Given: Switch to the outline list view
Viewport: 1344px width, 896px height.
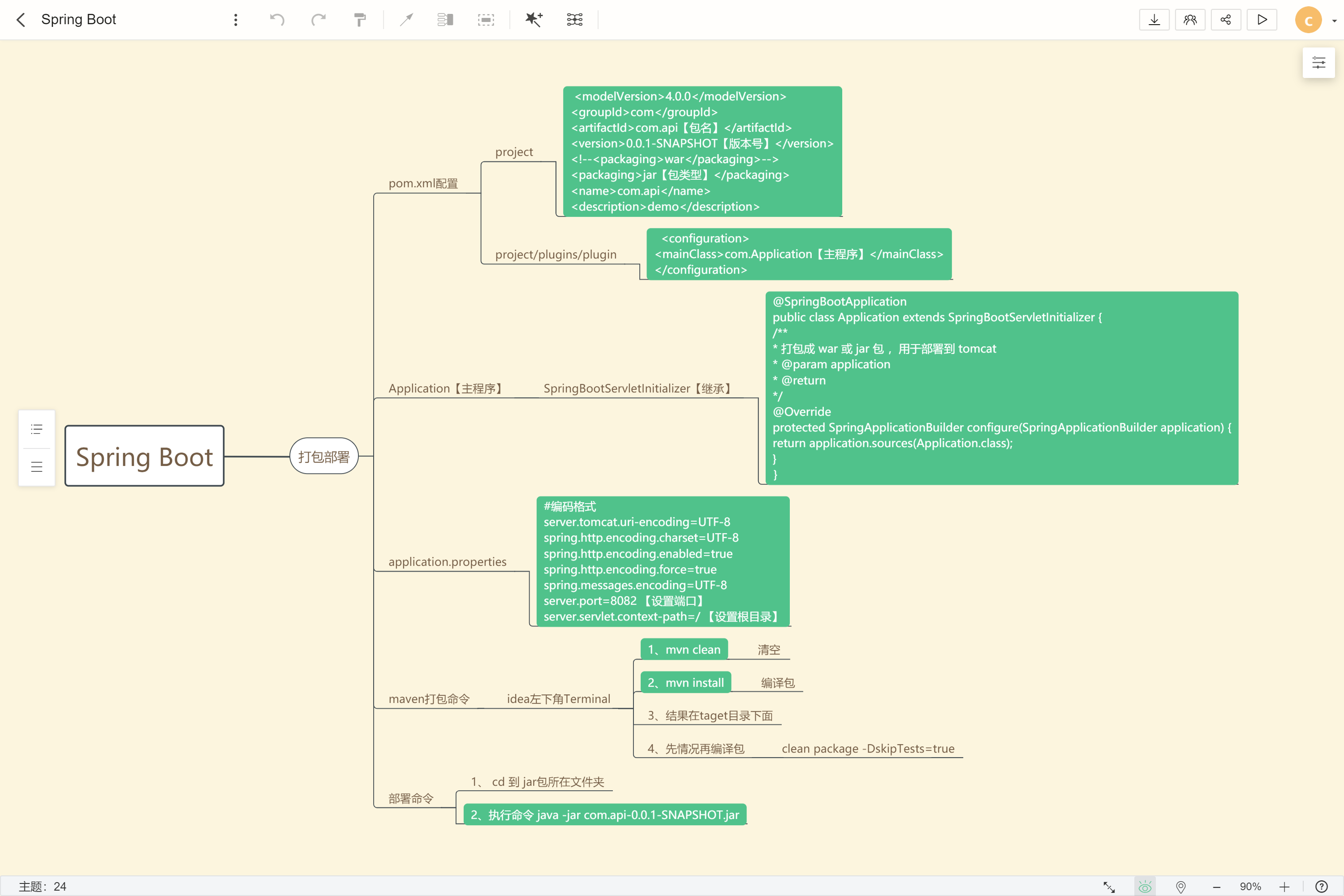Looking at the screenshot, I should tap(37, 429).
